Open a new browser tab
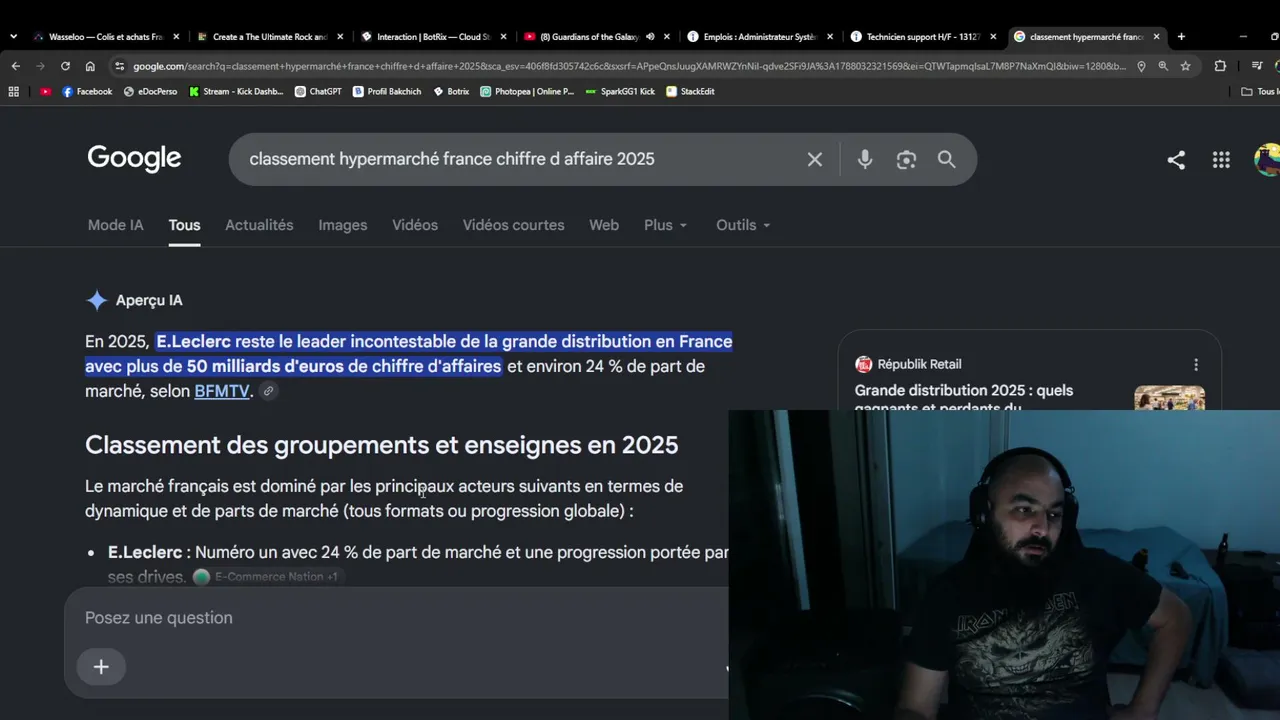The width and height of the screenshot is (1280, 720). coord(1181,37)
